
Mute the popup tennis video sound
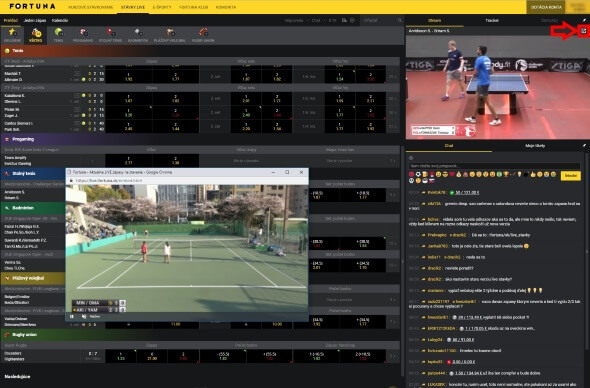[x=84, y=316]
